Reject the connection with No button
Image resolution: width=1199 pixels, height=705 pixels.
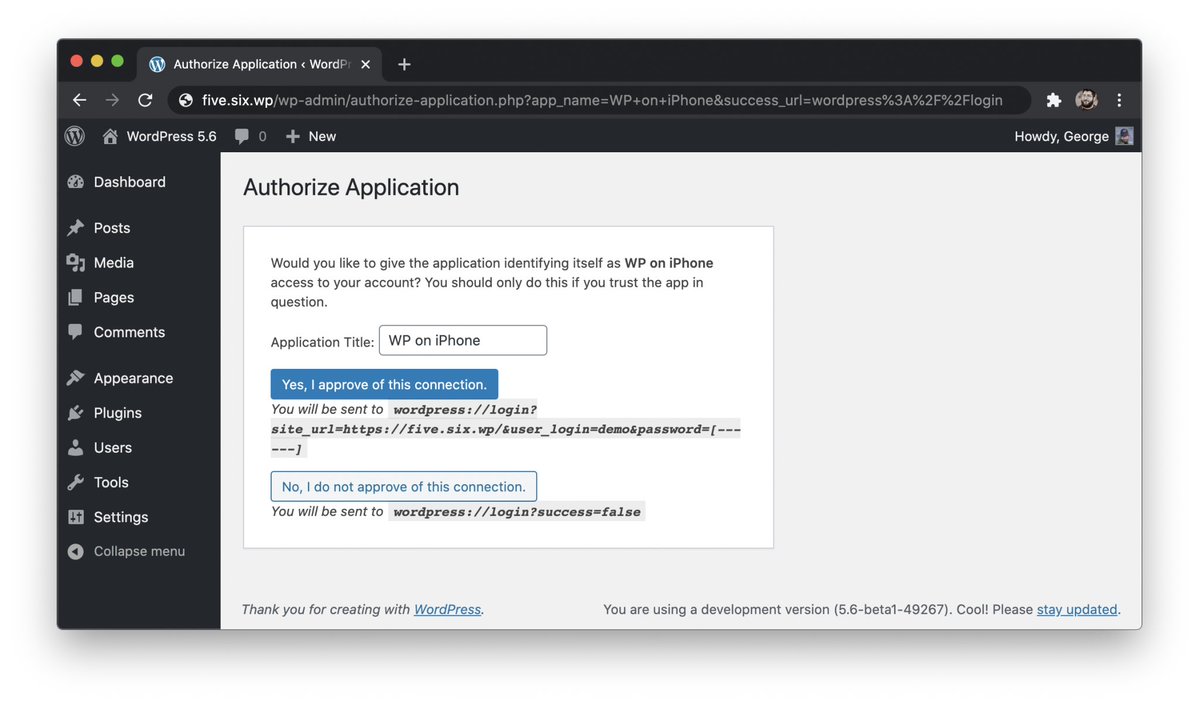coord(404,486)
